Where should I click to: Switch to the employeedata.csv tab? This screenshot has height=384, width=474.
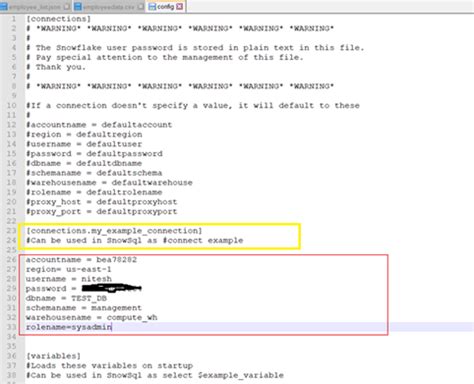click(109, 7)
